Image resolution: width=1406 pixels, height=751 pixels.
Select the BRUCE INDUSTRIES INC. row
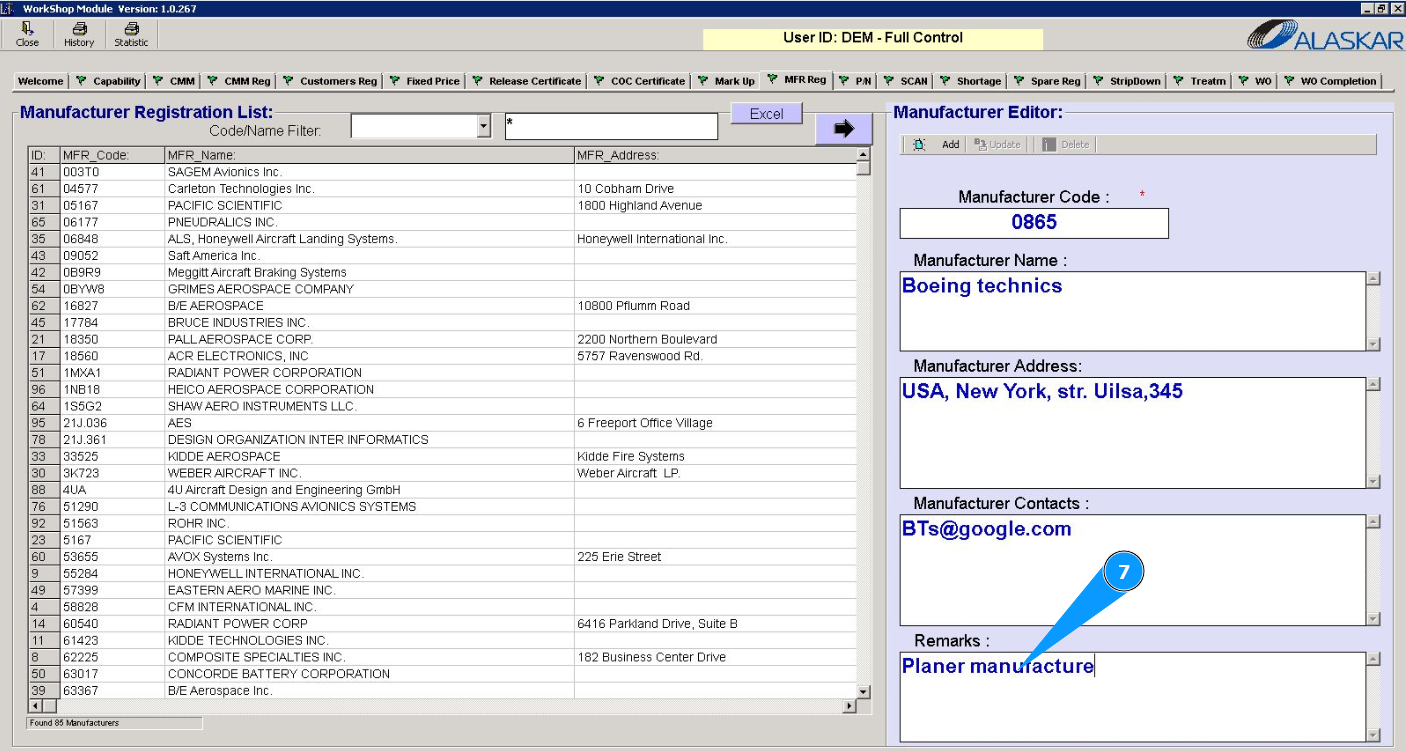[x=442, y=323]
